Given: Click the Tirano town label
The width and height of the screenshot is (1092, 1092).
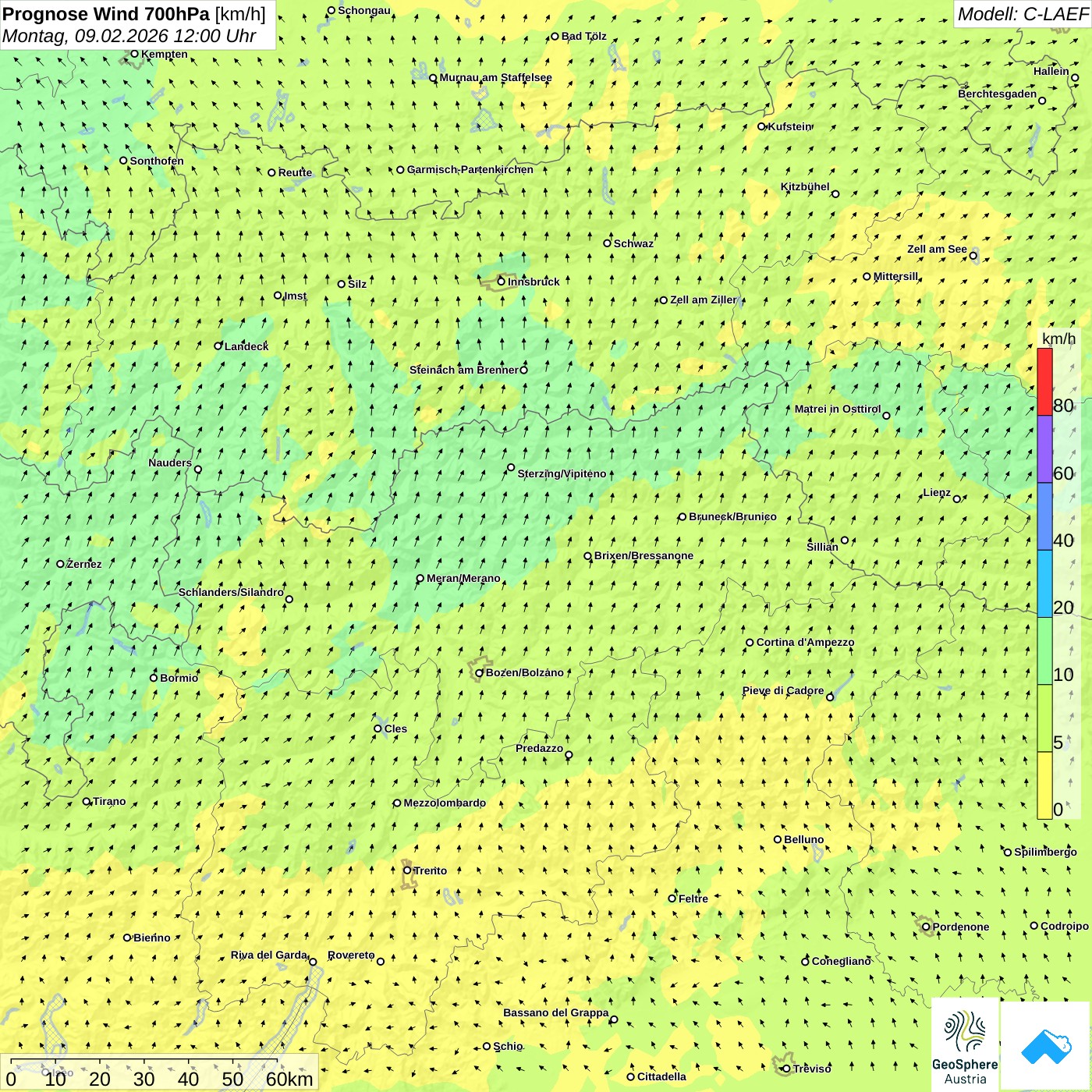Looking at the screenshot, I should (x=109, y=801).
